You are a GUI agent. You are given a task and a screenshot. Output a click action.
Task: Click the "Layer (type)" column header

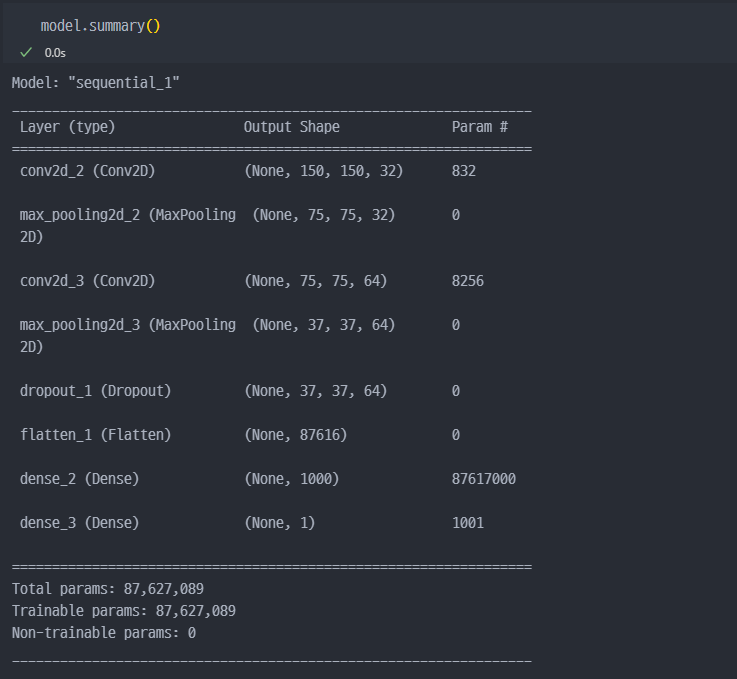[x=67, y=127]
